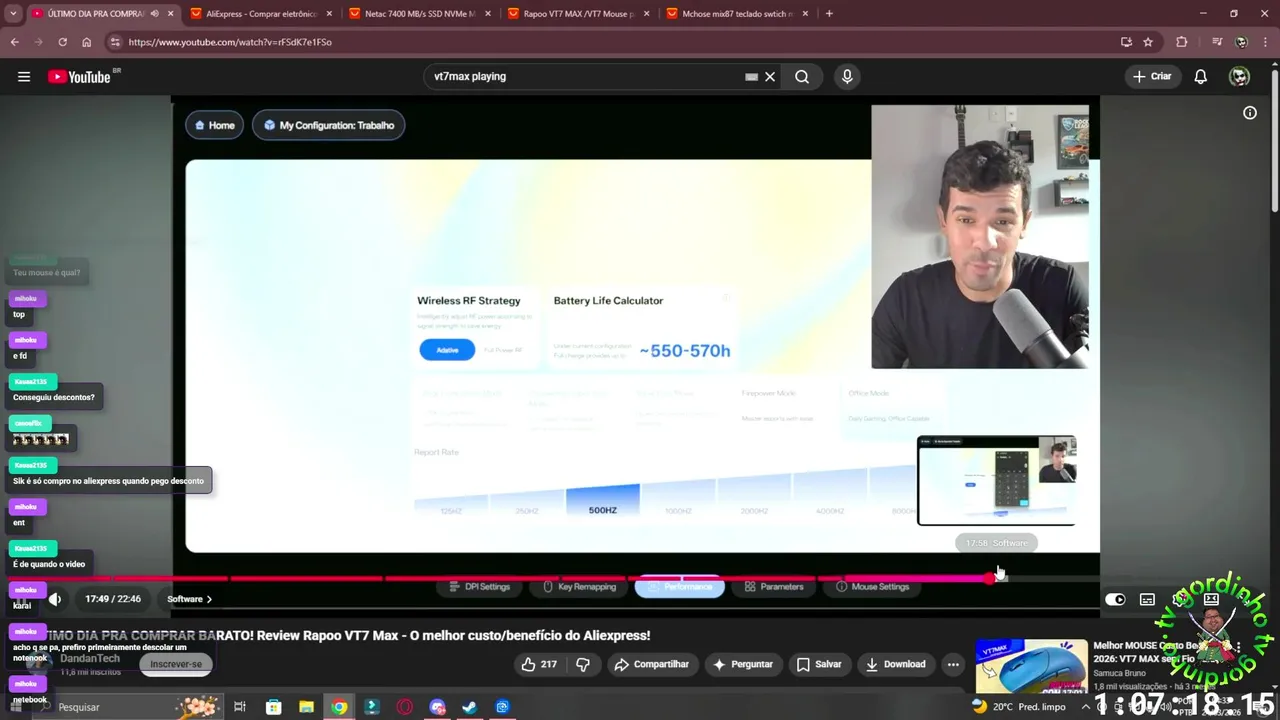Open the Opera icon in the taskbar
Viewport: 1280px width, 720px height.
[404, 707]
